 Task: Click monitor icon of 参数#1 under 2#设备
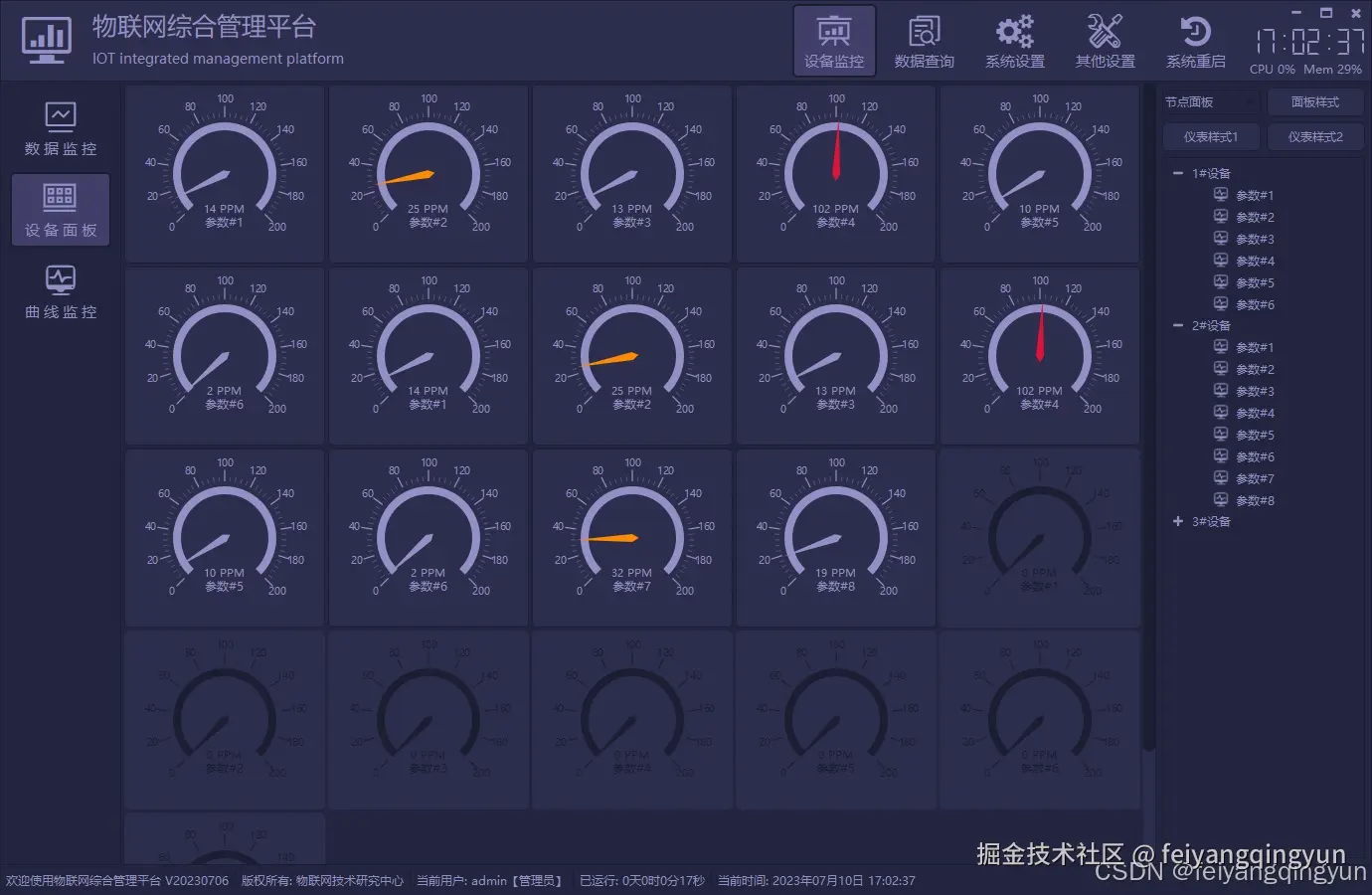1221,347
